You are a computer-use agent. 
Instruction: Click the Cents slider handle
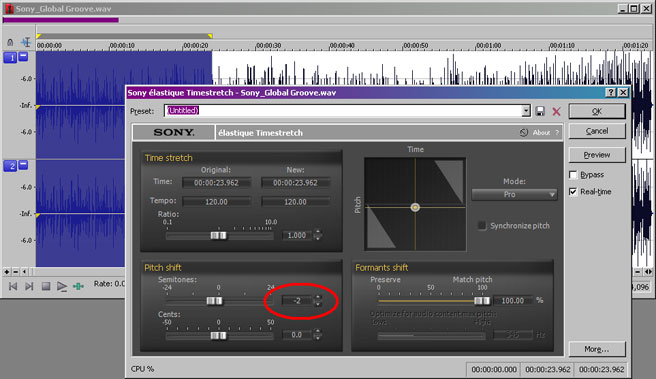coord(218,335)
